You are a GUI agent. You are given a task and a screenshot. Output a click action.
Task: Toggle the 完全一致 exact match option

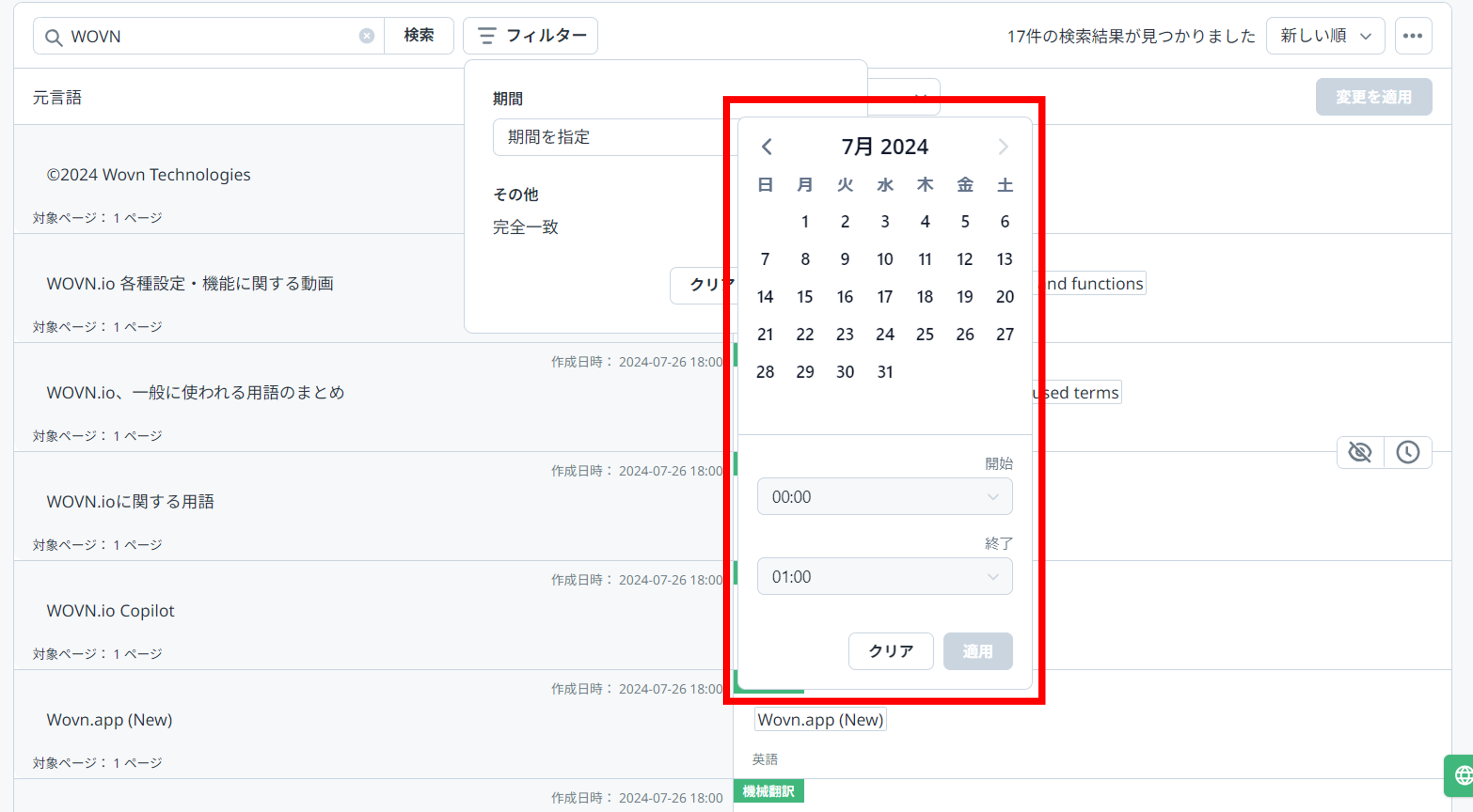[526, 227]
